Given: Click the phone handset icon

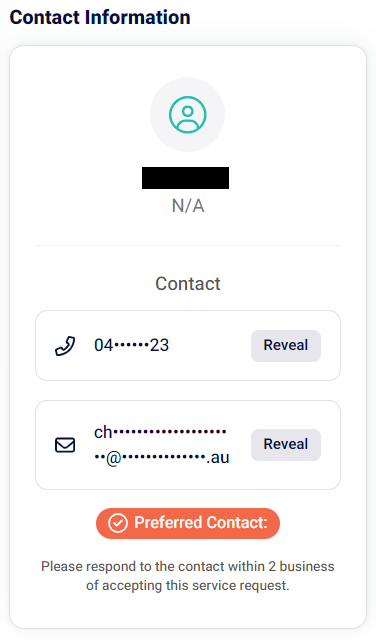Looking at the screenshot, I should click(x=65, y=346).
